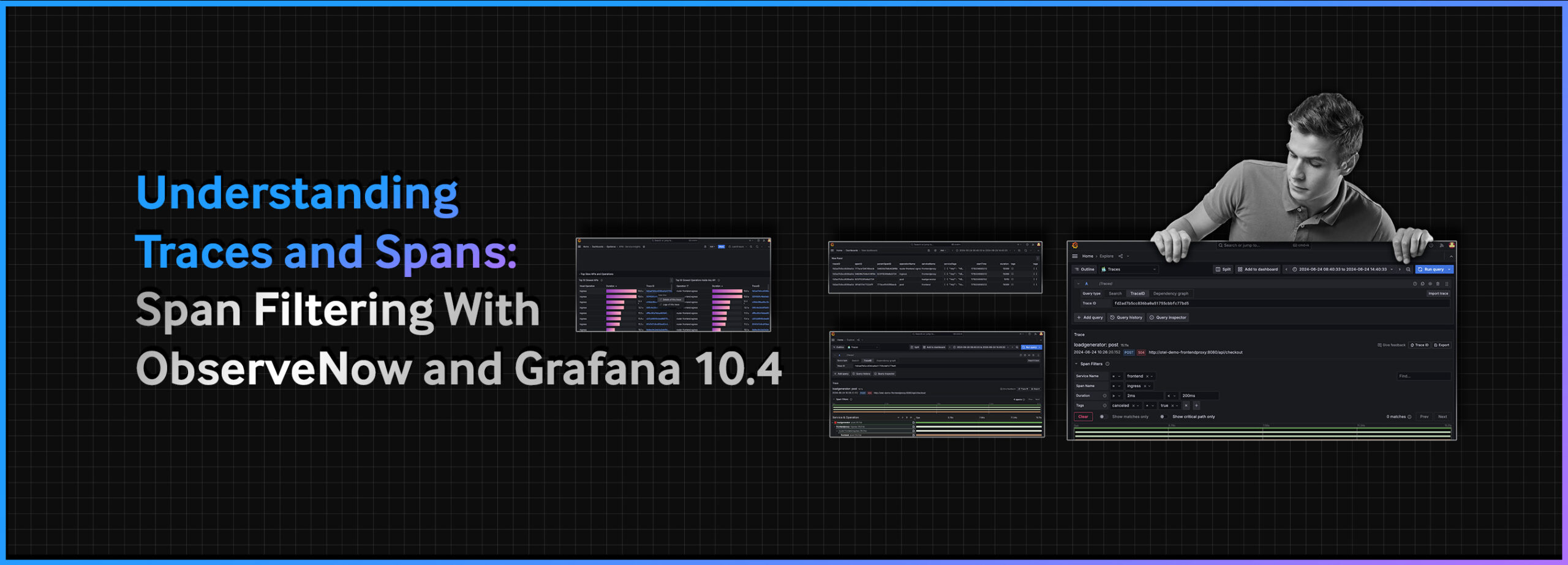Click Span Filters info icon in large window
The width and height of the screenshot is (1568, 565).
pyautogui.click(x=1107, y=364)
